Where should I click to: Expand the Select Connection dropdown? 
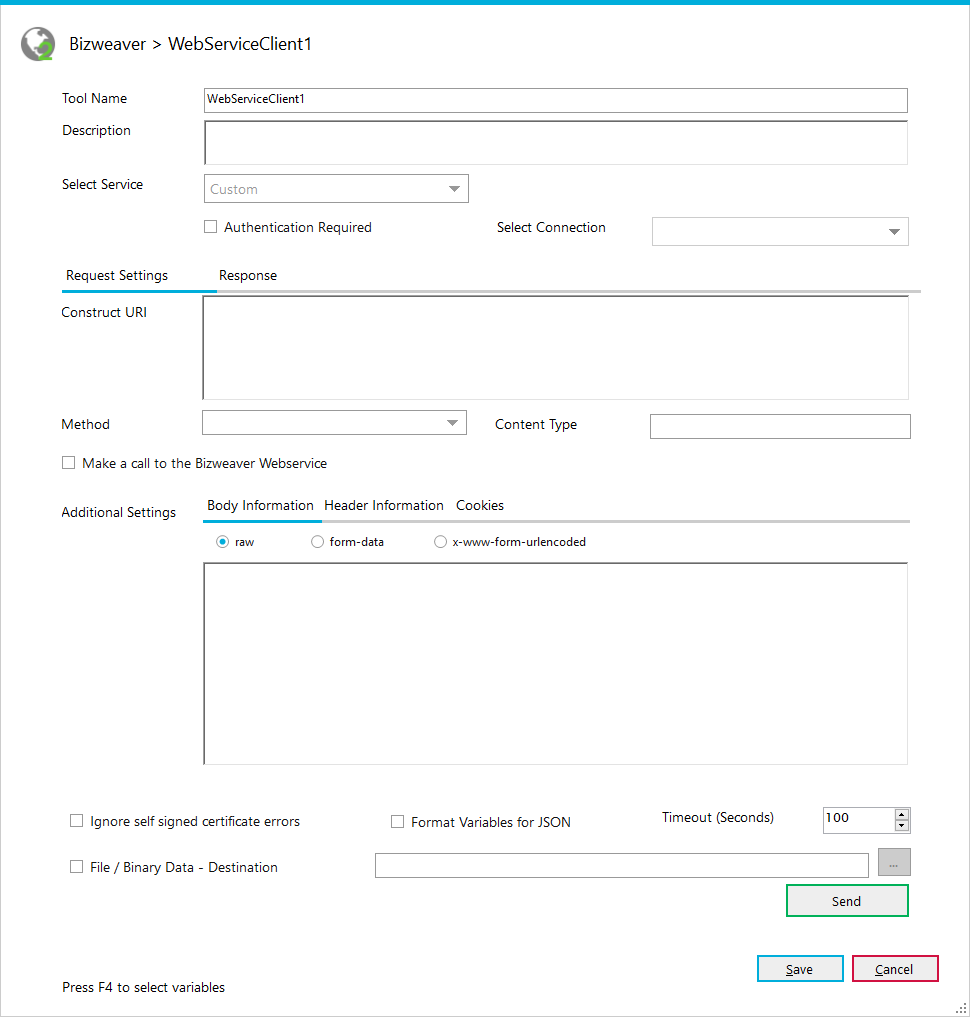[x=780, y=232]
